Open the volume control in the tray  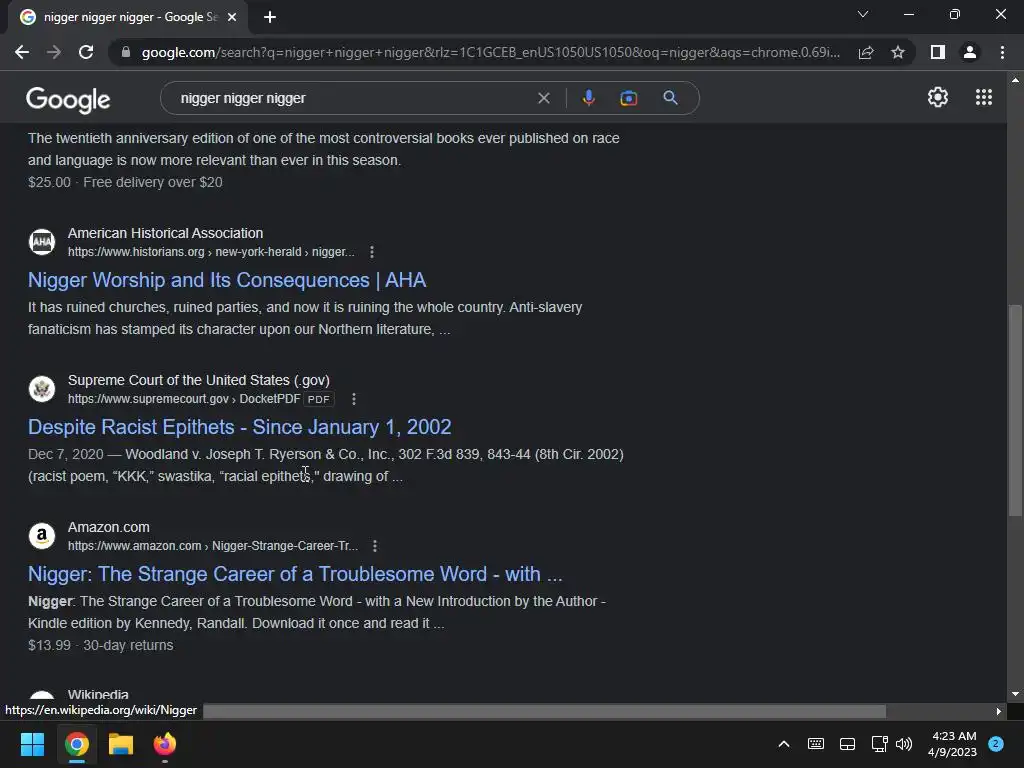coord(904,744)
